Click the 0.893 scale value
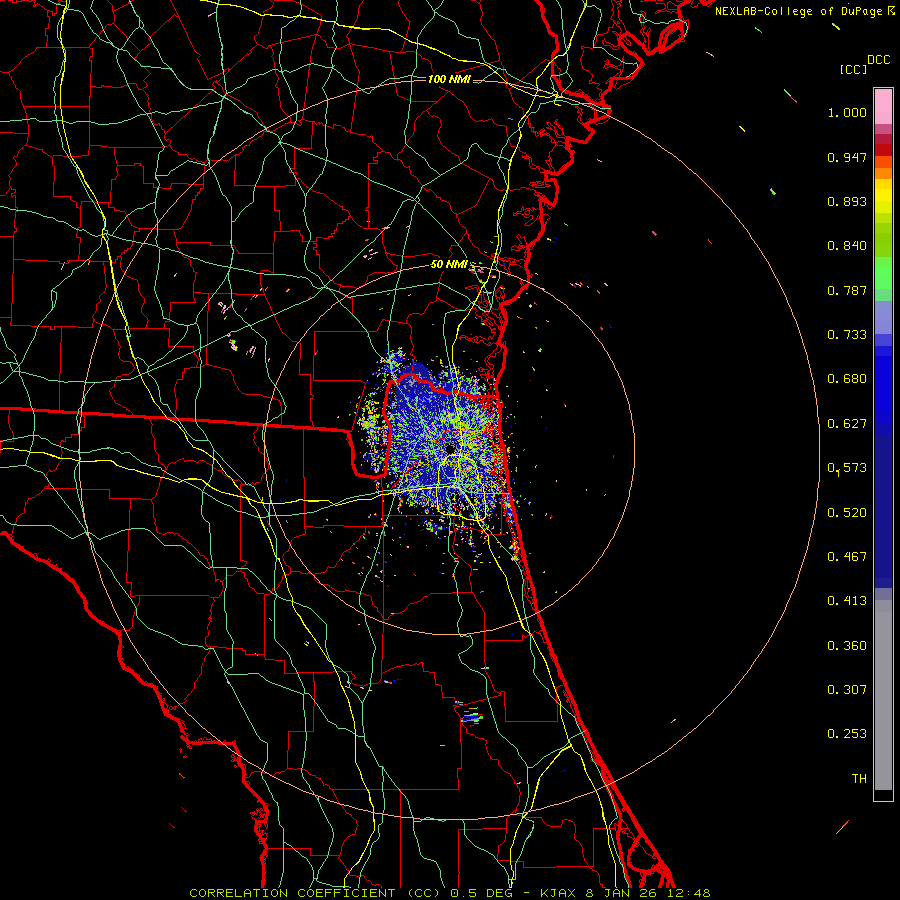 847,201
